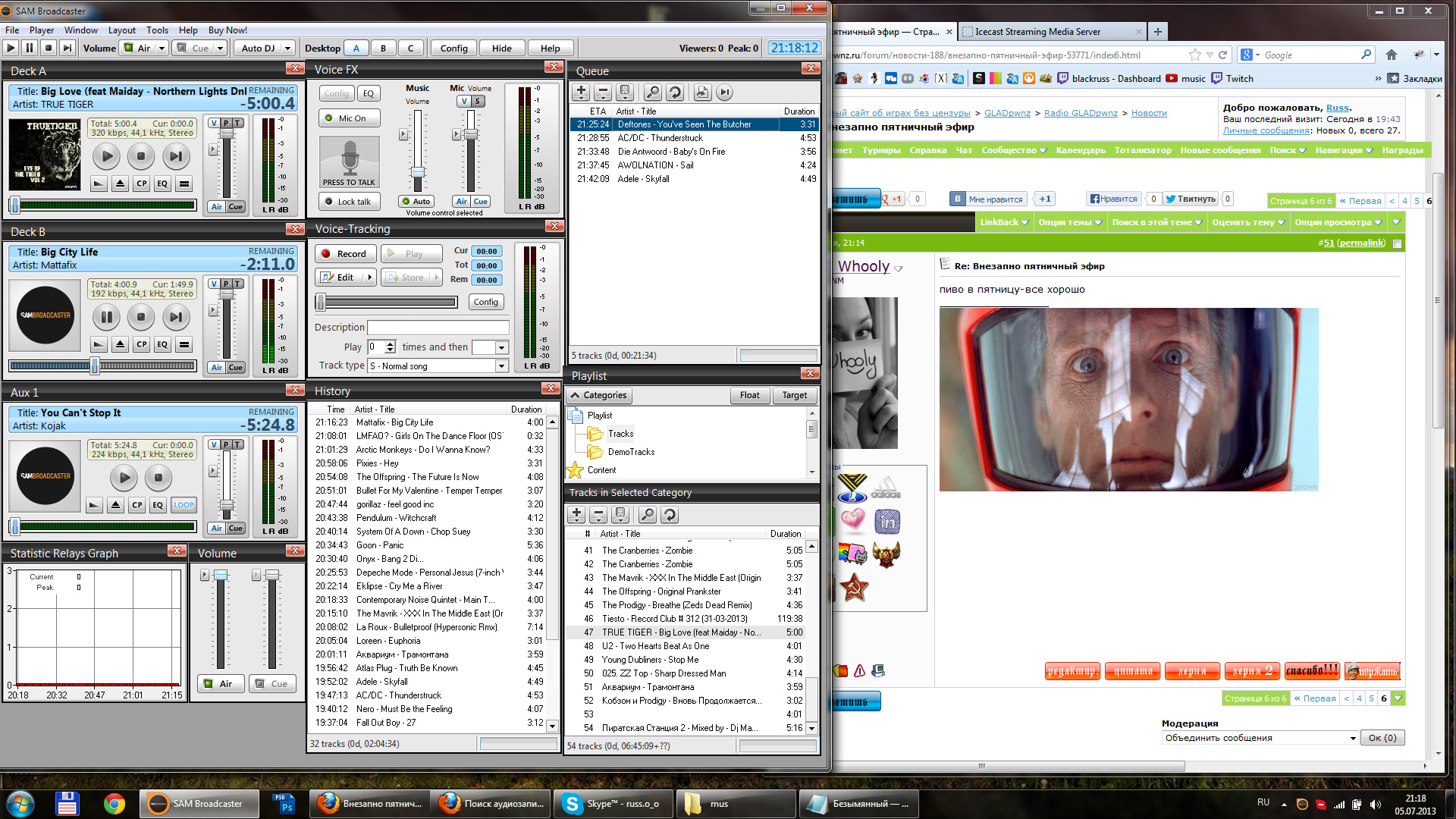1456x819 pixels.
Task: Toggle Mic On in Voice FX
Action: pyautogui.click(x=350, y=118)
